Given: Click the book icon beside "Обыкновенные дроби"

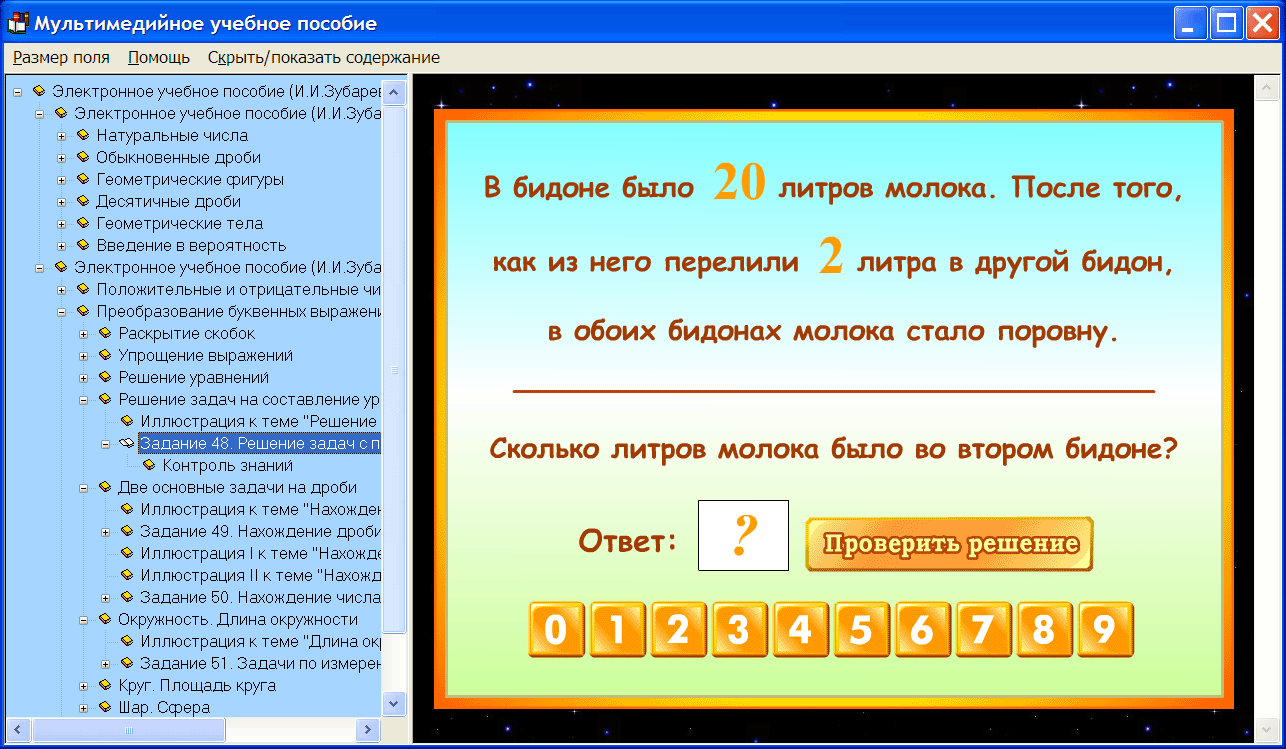Looking at the screenshot, I should (x=84, y=157).
